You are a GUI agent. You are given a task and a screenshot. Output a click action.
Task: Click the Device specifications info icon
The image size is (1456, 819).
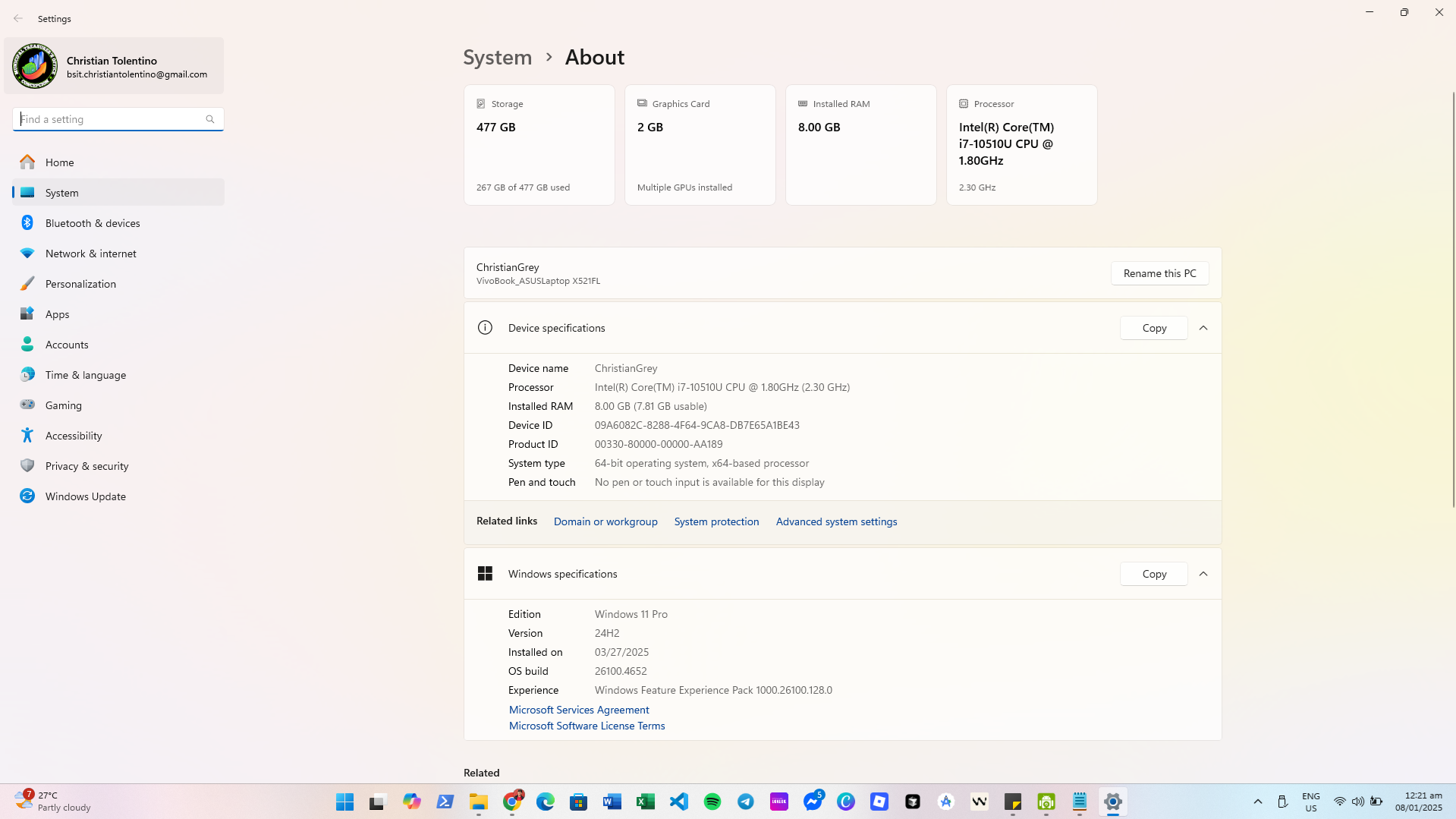point(485,328)
